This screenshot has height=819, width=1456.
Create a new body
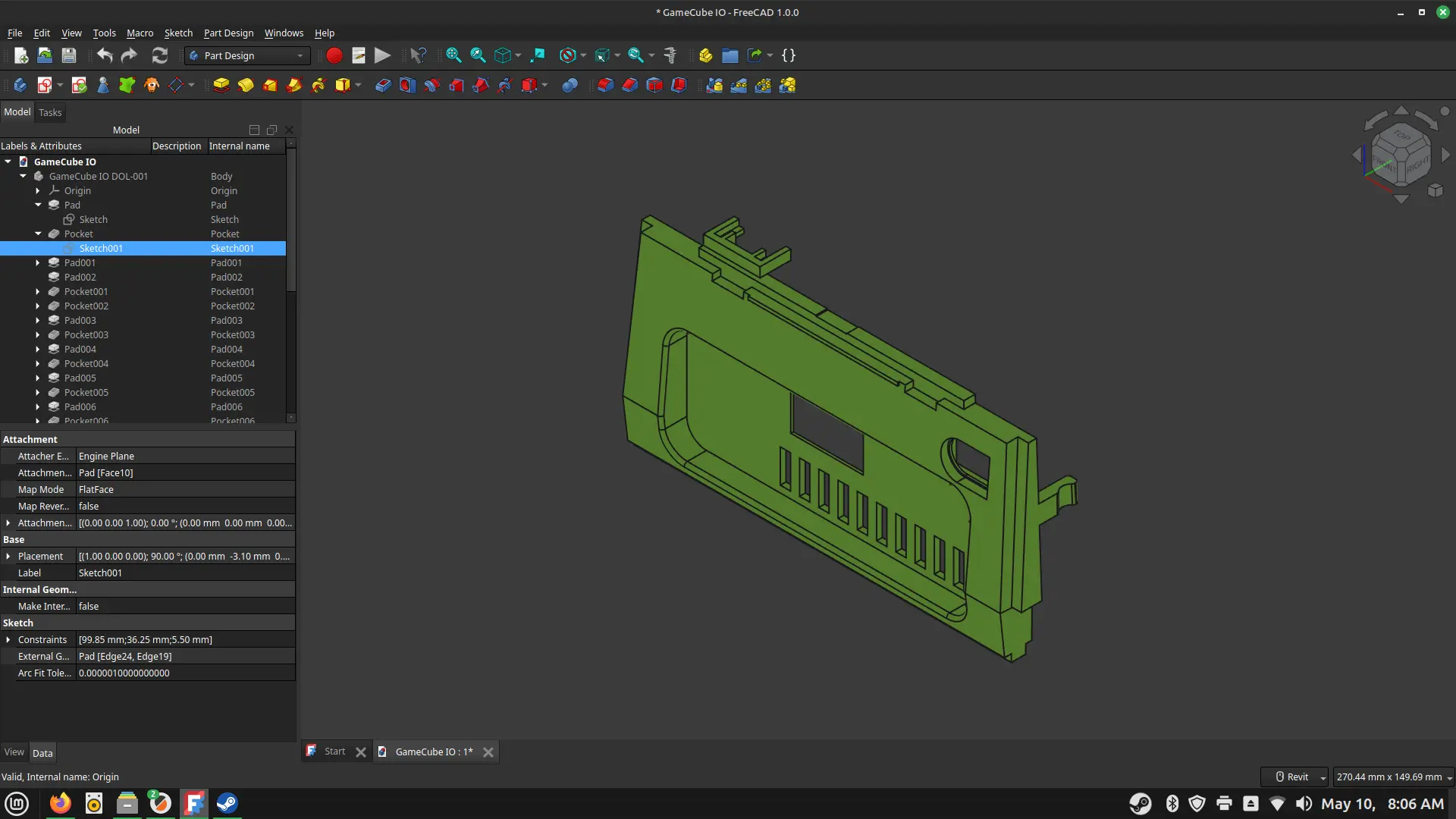[20, 85]
